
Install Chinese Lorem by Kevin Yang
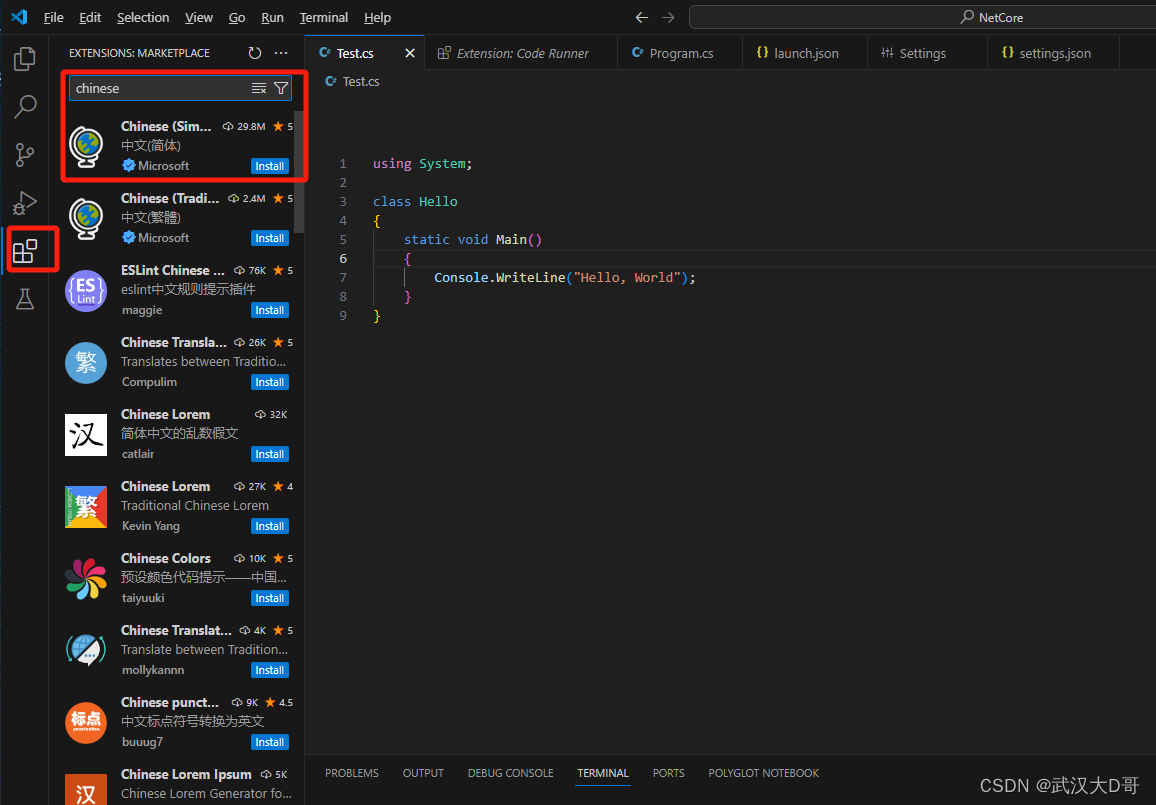click(x=270, y=526)
